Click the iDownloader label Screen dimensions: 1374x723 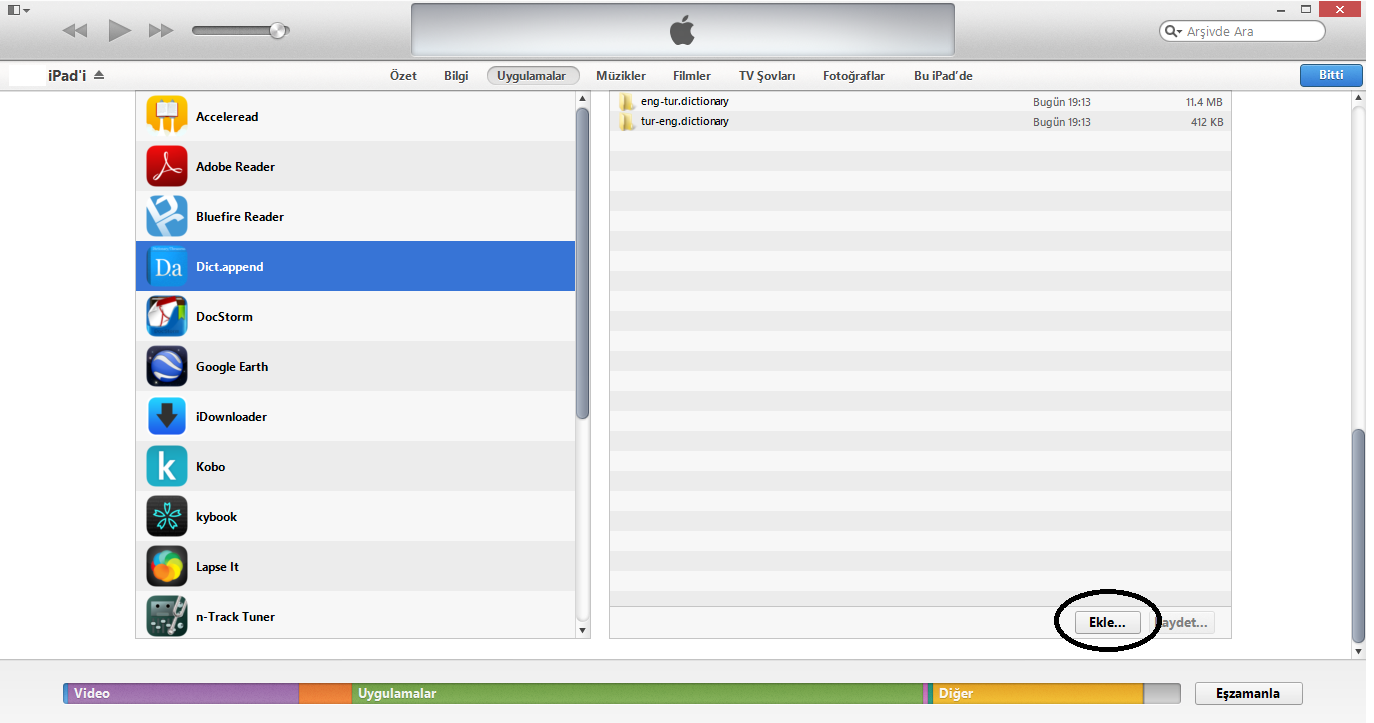click(231, 417)
